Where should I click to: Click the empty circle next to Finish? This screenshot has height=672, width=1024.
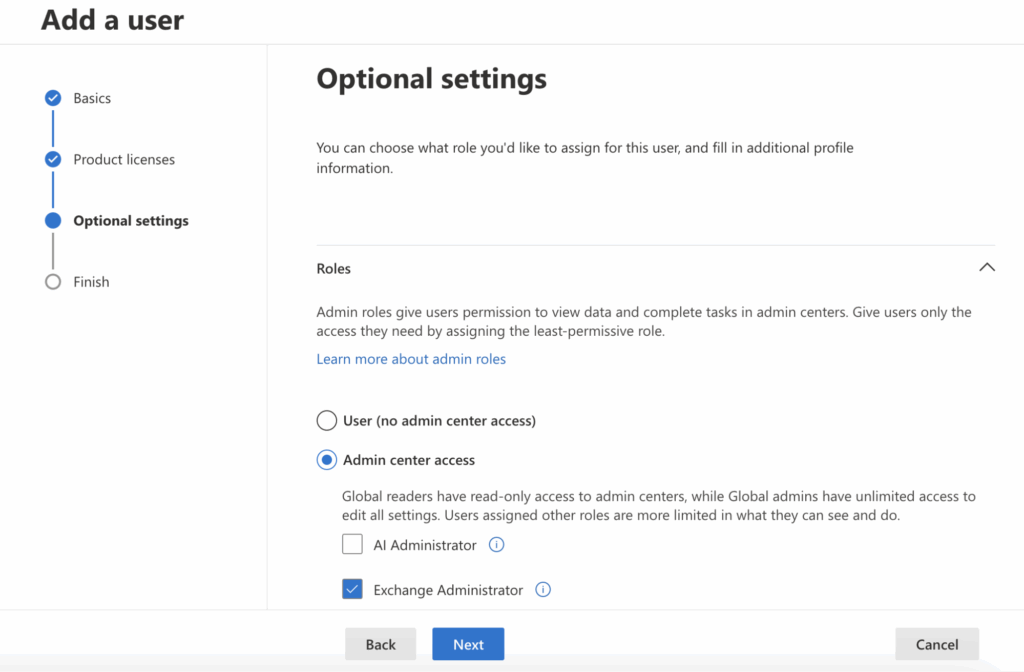click(52, 281)
